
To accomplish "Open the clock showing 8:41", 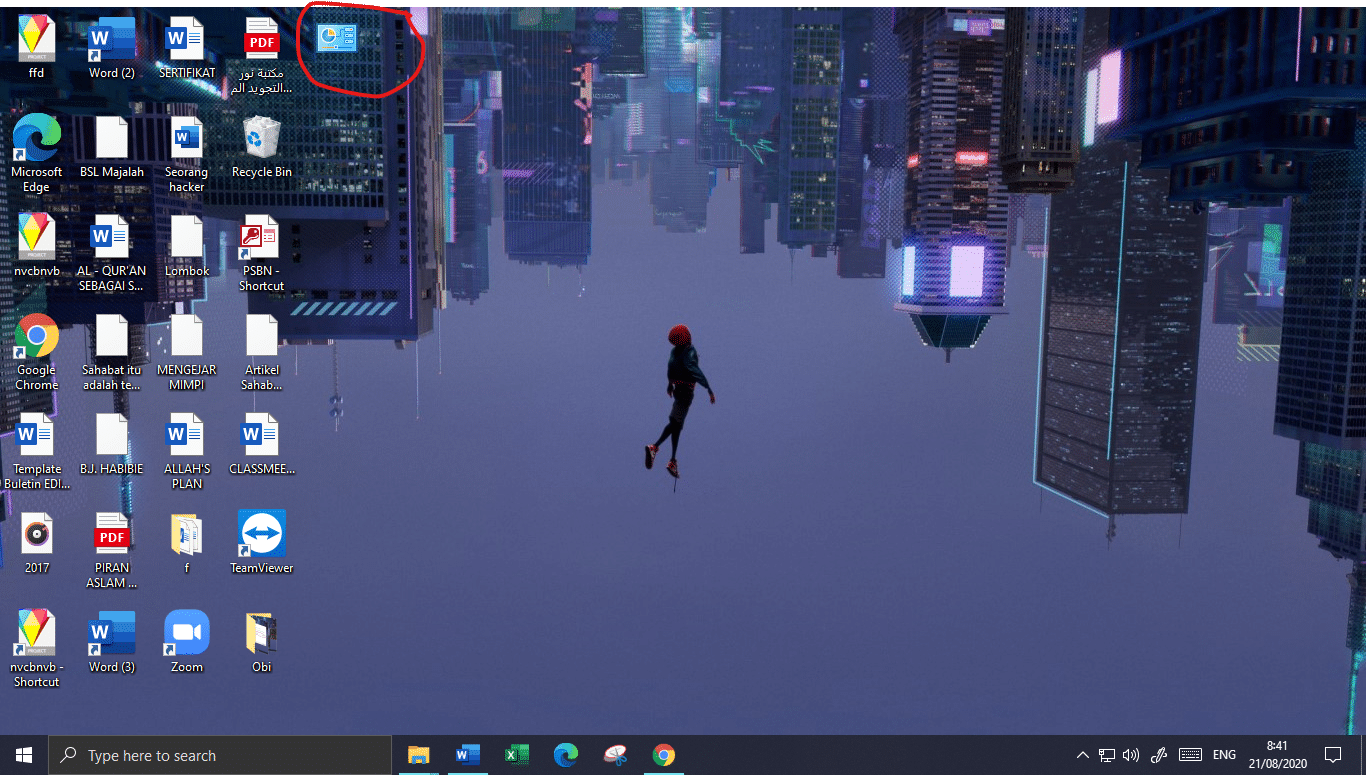I will pyautogui.click(x=1277, y=755).
